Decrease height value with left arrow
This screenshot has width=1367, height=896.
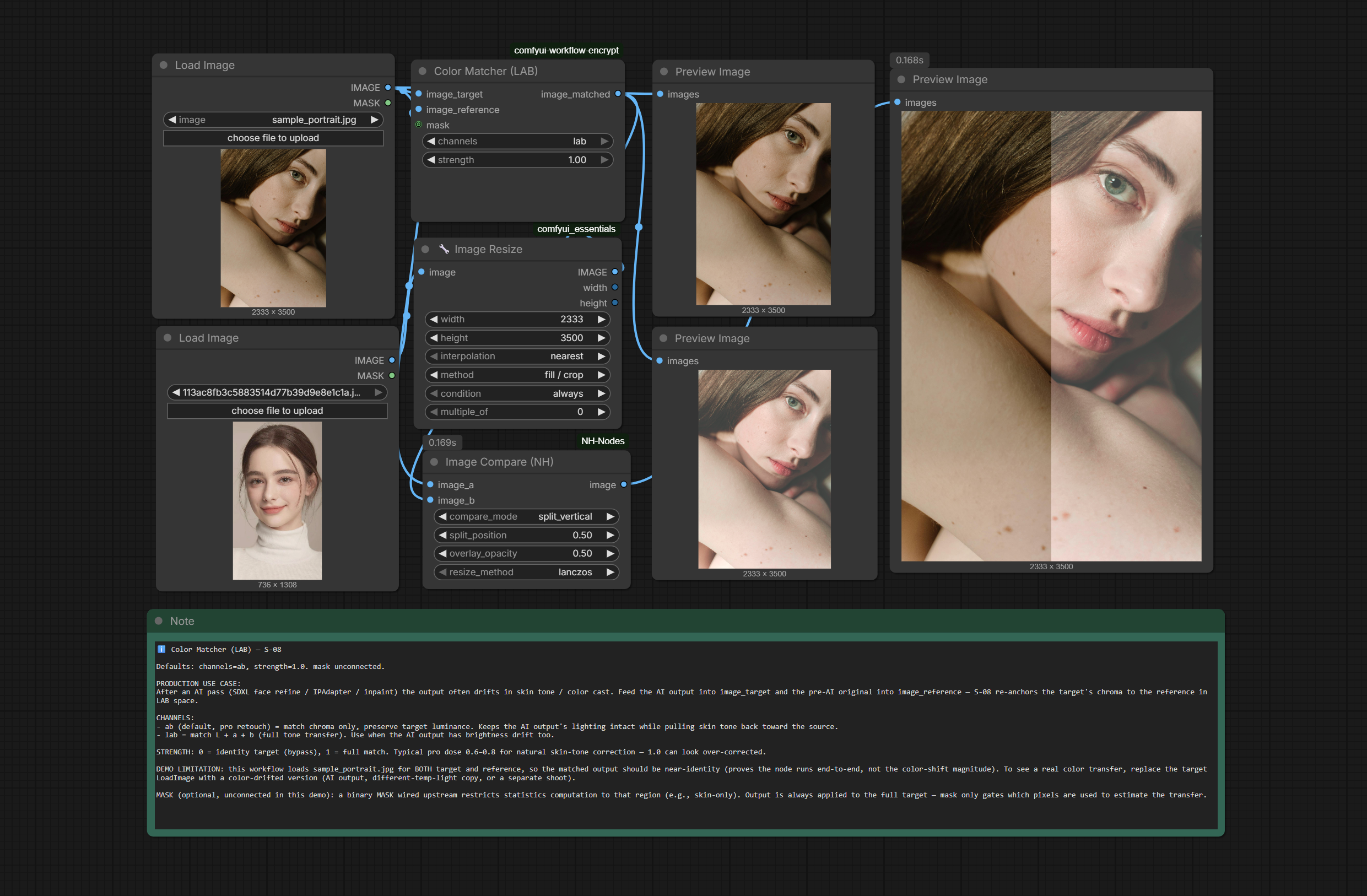click(434, 338)
